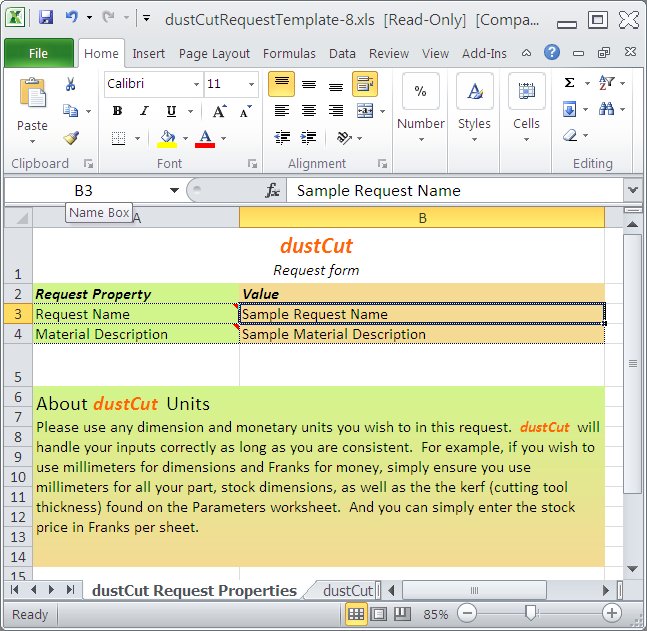Click the AutoSum sigma icon

569,83
